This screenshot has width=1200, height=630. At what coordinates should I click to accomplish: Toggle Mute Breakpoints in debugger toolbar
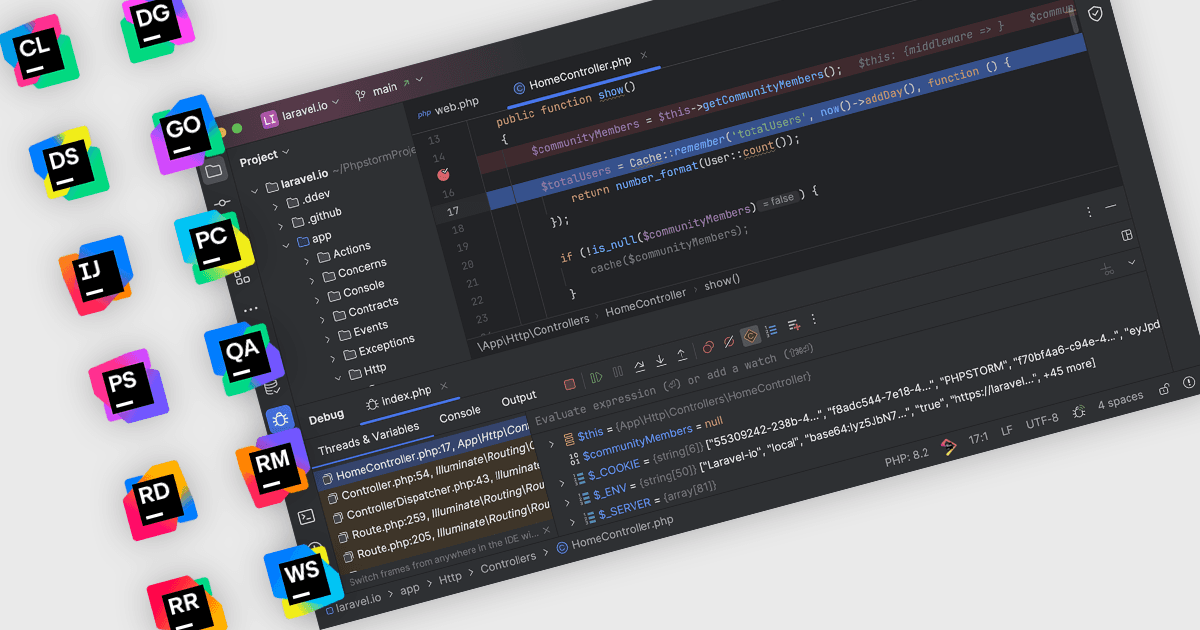[729, 341]
